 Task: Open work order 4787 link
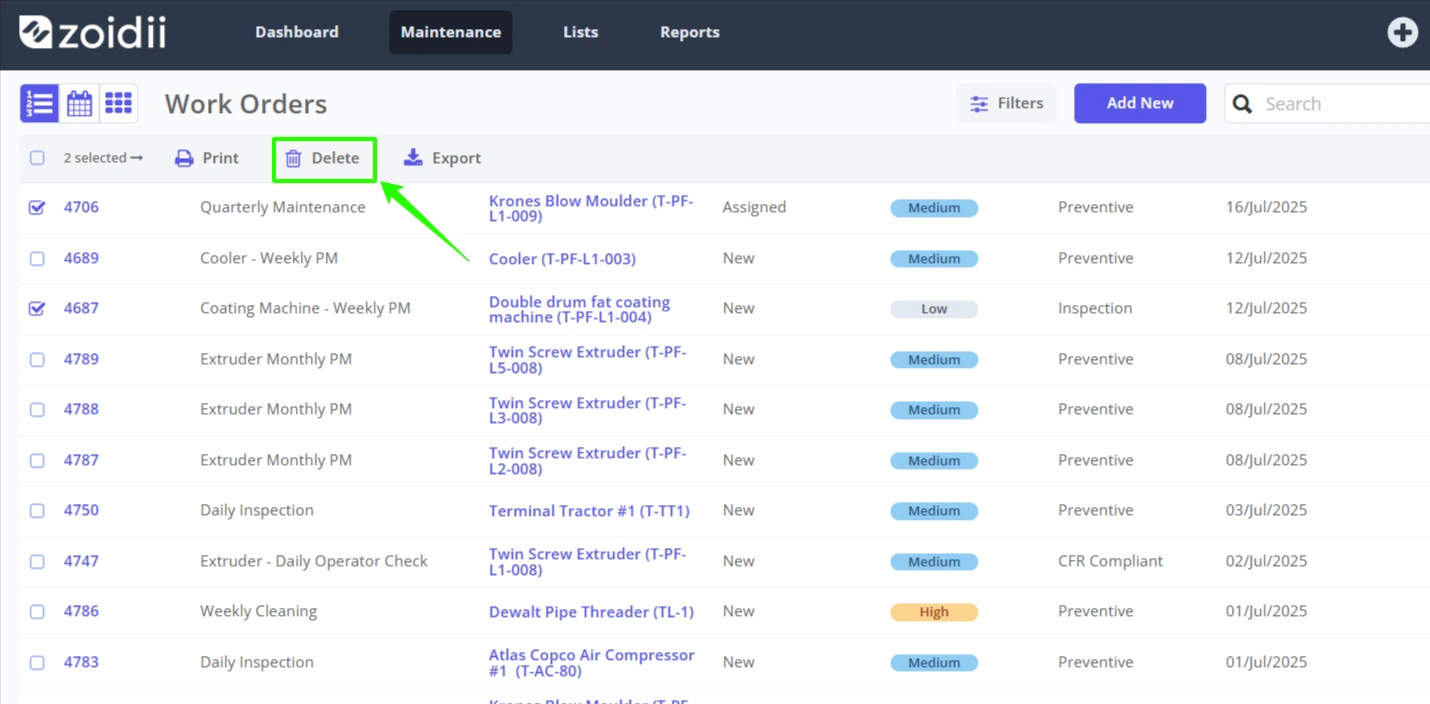coord(81,460)
